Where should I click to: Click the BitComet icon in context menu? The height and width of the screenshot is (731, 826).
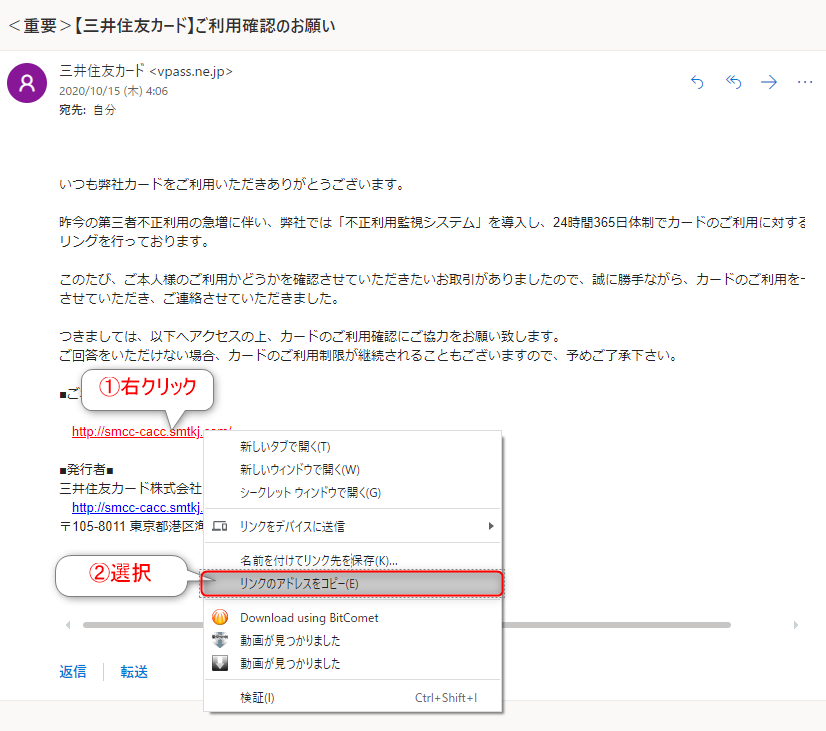[x=220, y=617]
